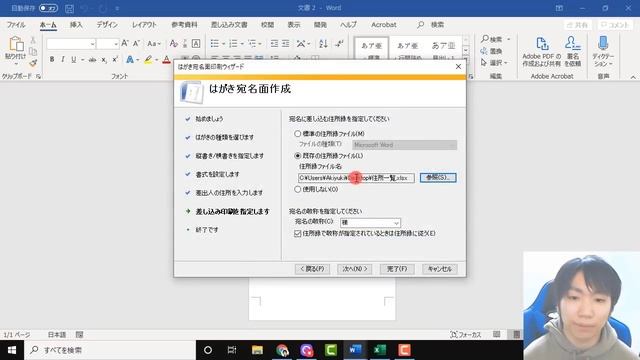Open Excel from the Windows taskbar
This screenshot has width=640, height=360.
coord(380,350)
